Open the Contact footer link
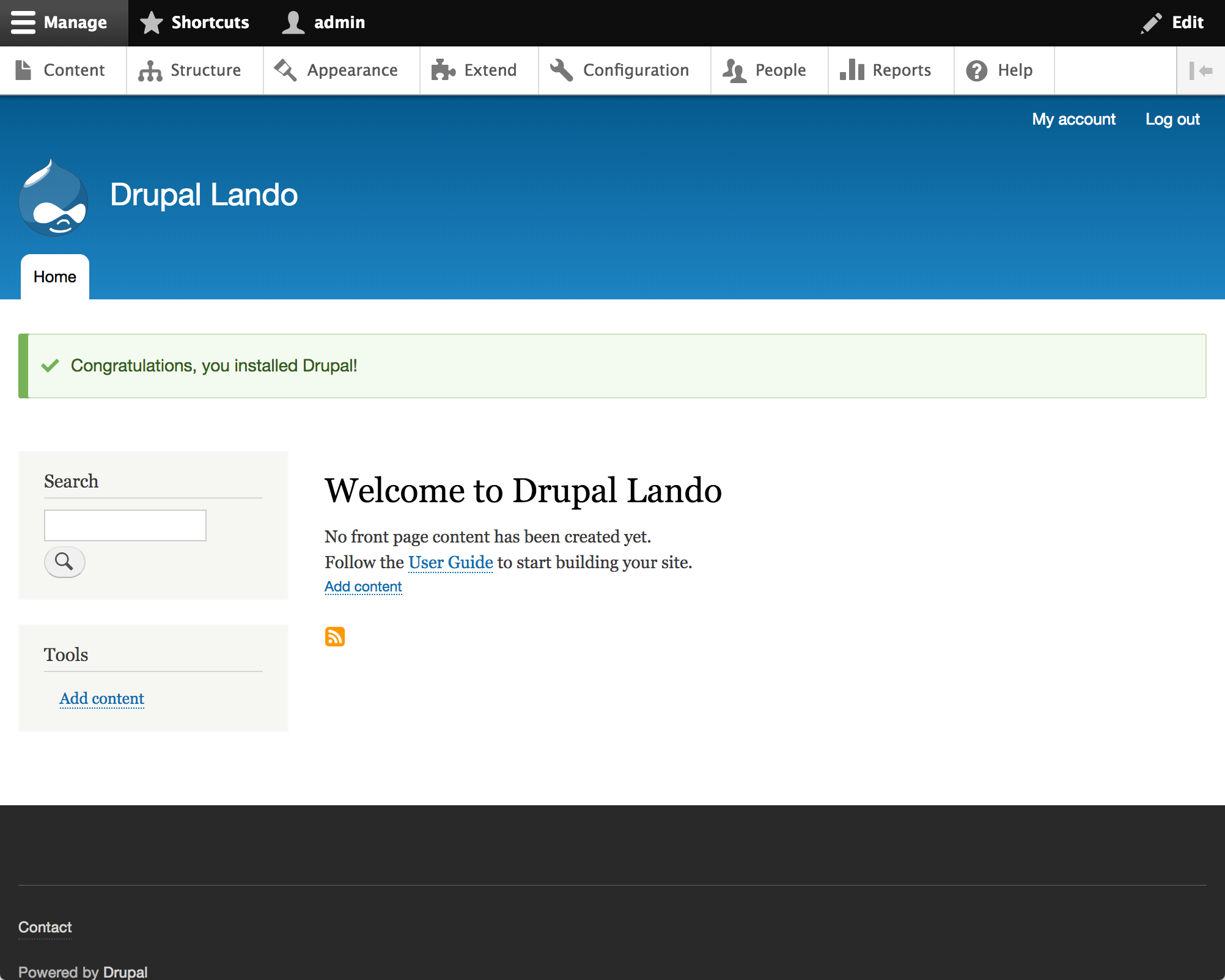The image size is (1225, 980). click(x=45, y=927)
